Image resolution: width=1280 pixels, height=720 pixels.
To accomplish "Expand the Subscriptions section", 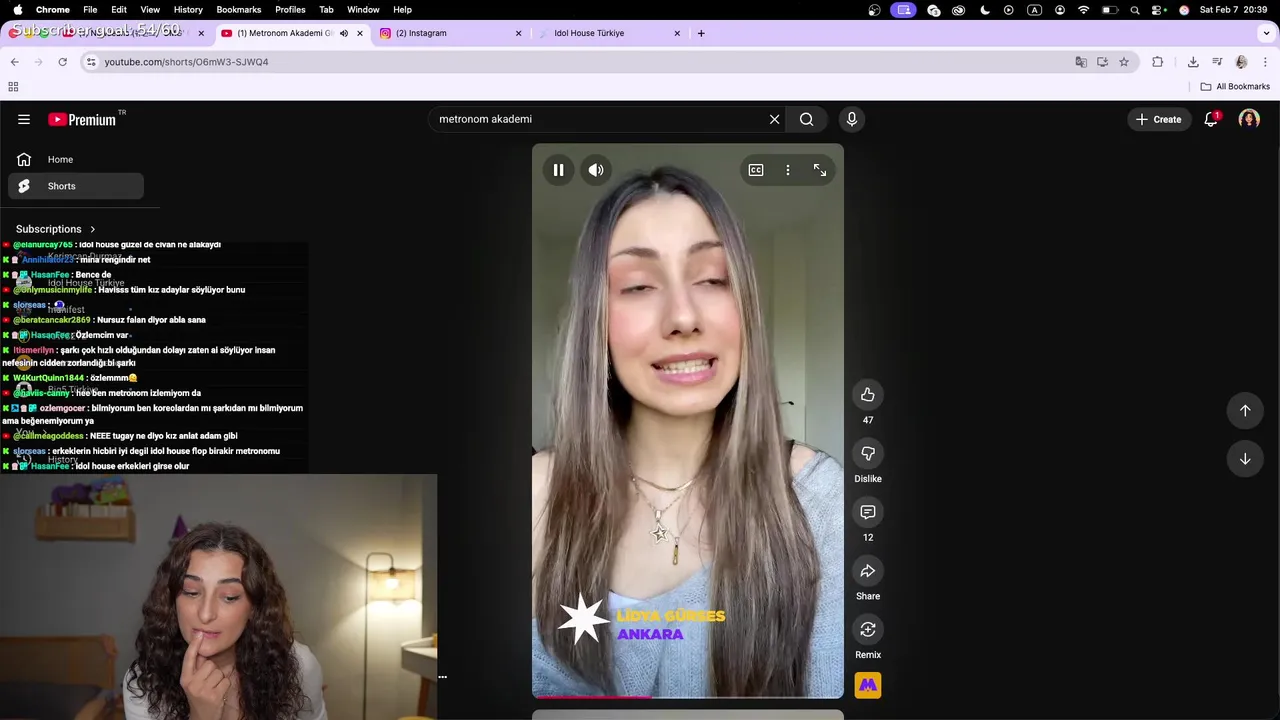I will 56,229.
